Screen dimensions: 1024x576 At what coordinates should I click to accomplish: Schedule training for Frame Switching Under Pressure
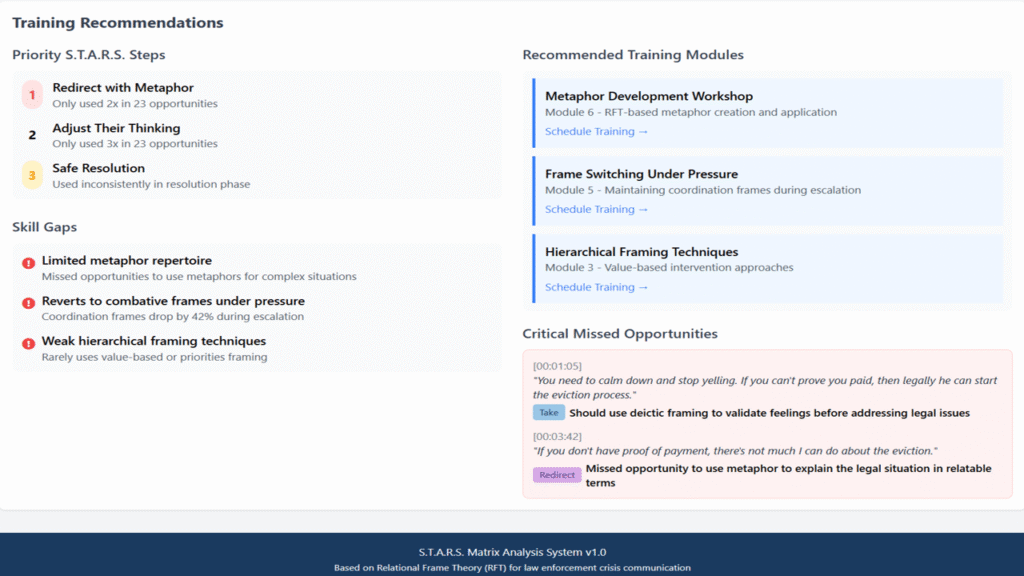(x=596, y=210)
